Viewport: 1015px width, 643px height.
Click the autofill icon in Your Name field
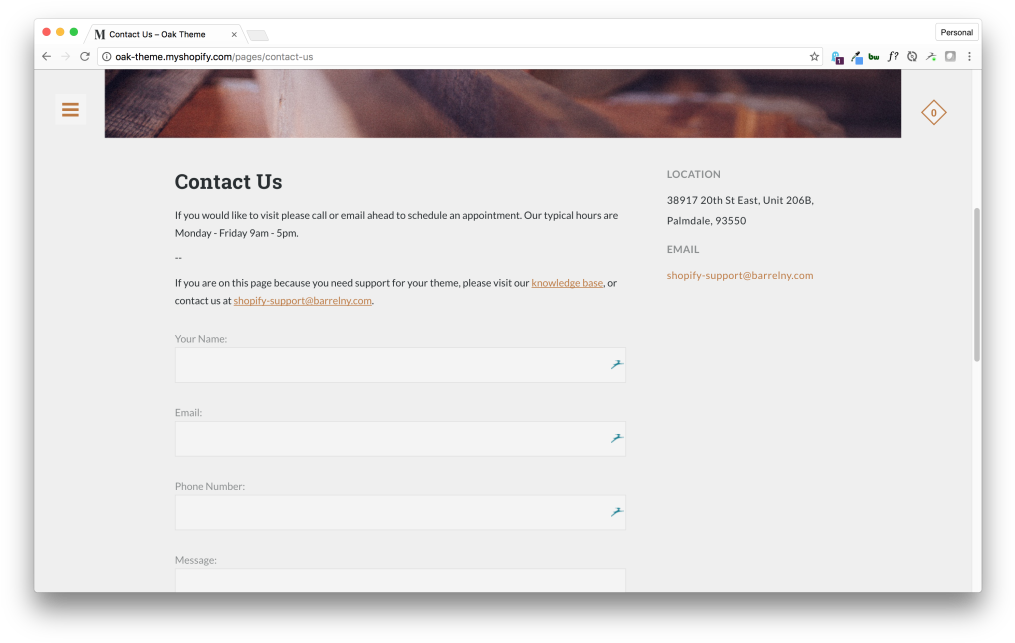(x=617, y=365)
